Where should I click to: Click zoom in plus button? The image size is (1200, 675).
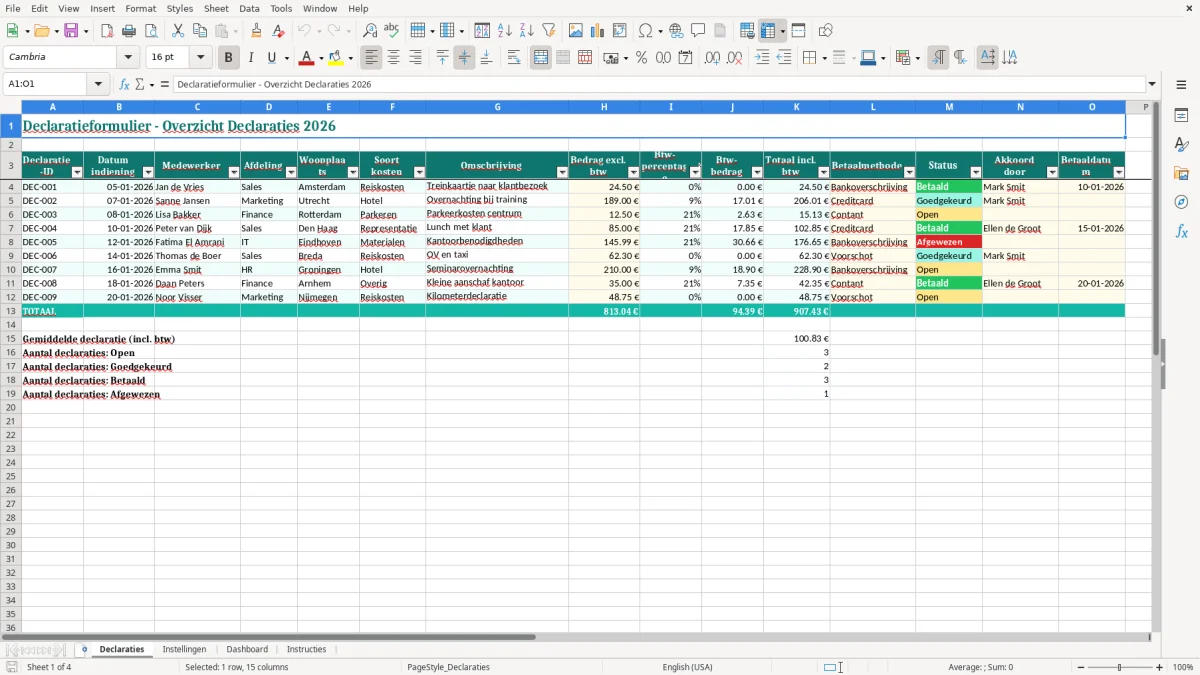(x=1160, y=667)
